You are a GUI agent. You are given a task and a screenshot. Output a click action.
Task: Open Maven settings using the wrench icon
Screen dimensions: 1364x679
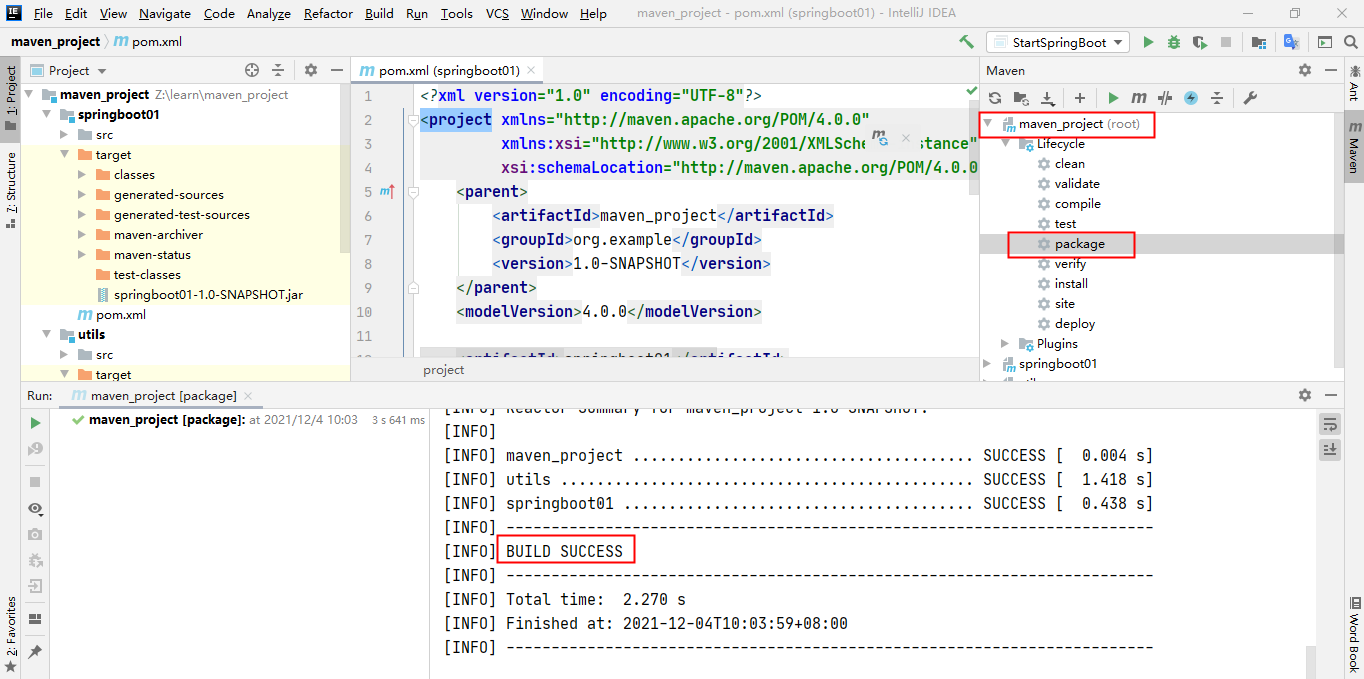[1249, 98]
